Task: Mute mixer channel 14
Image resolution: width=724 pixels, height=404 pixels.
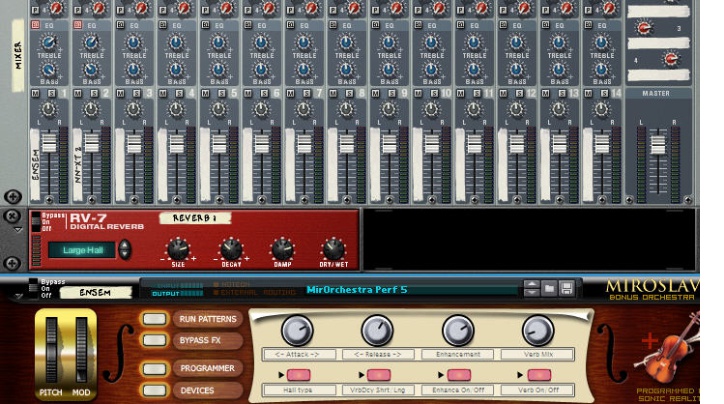Action: pos(588,94)
